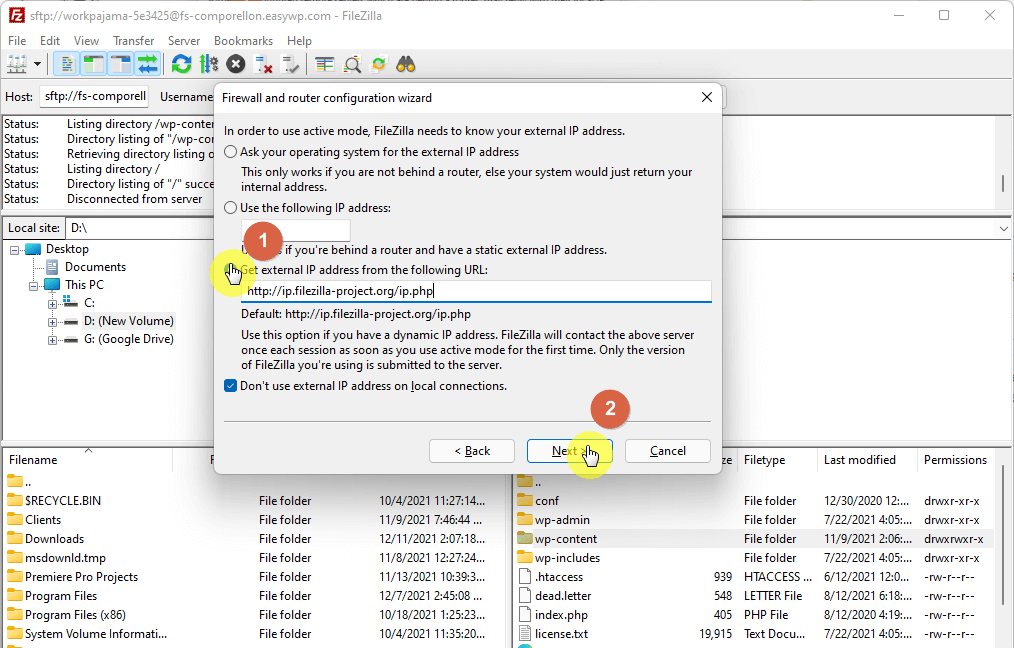Expand the G: (Google Drive) node
The image size is (1014, 648).
52,340
